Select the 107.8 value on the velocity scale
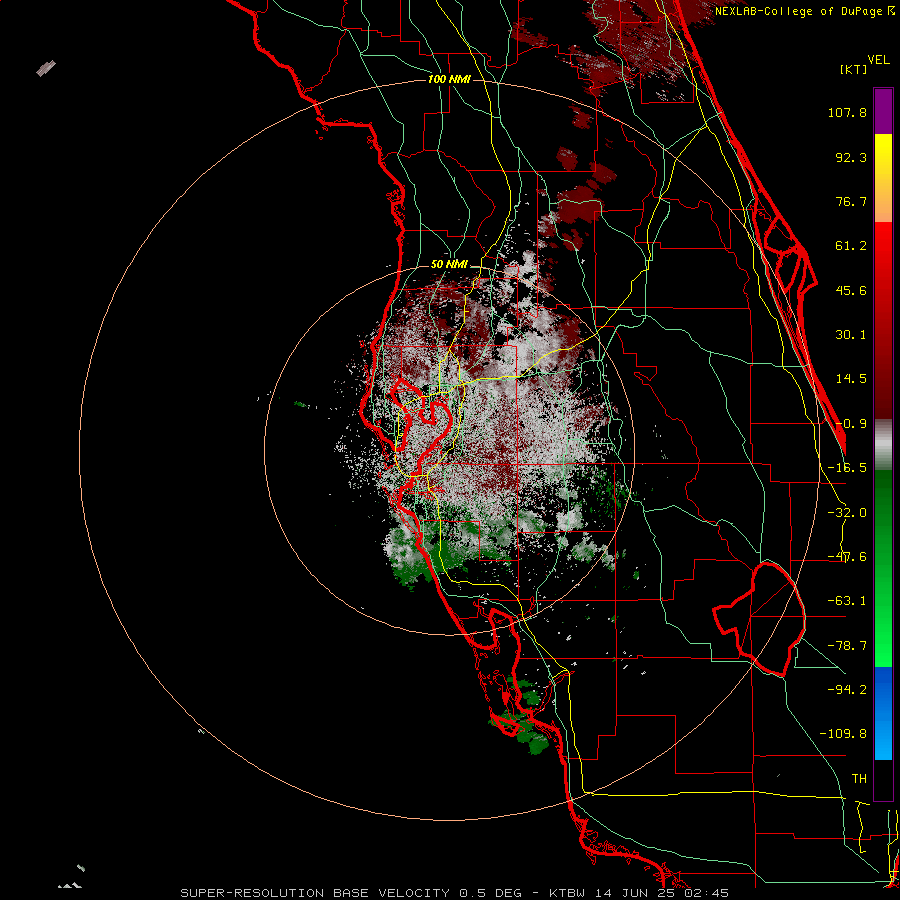 847,112
